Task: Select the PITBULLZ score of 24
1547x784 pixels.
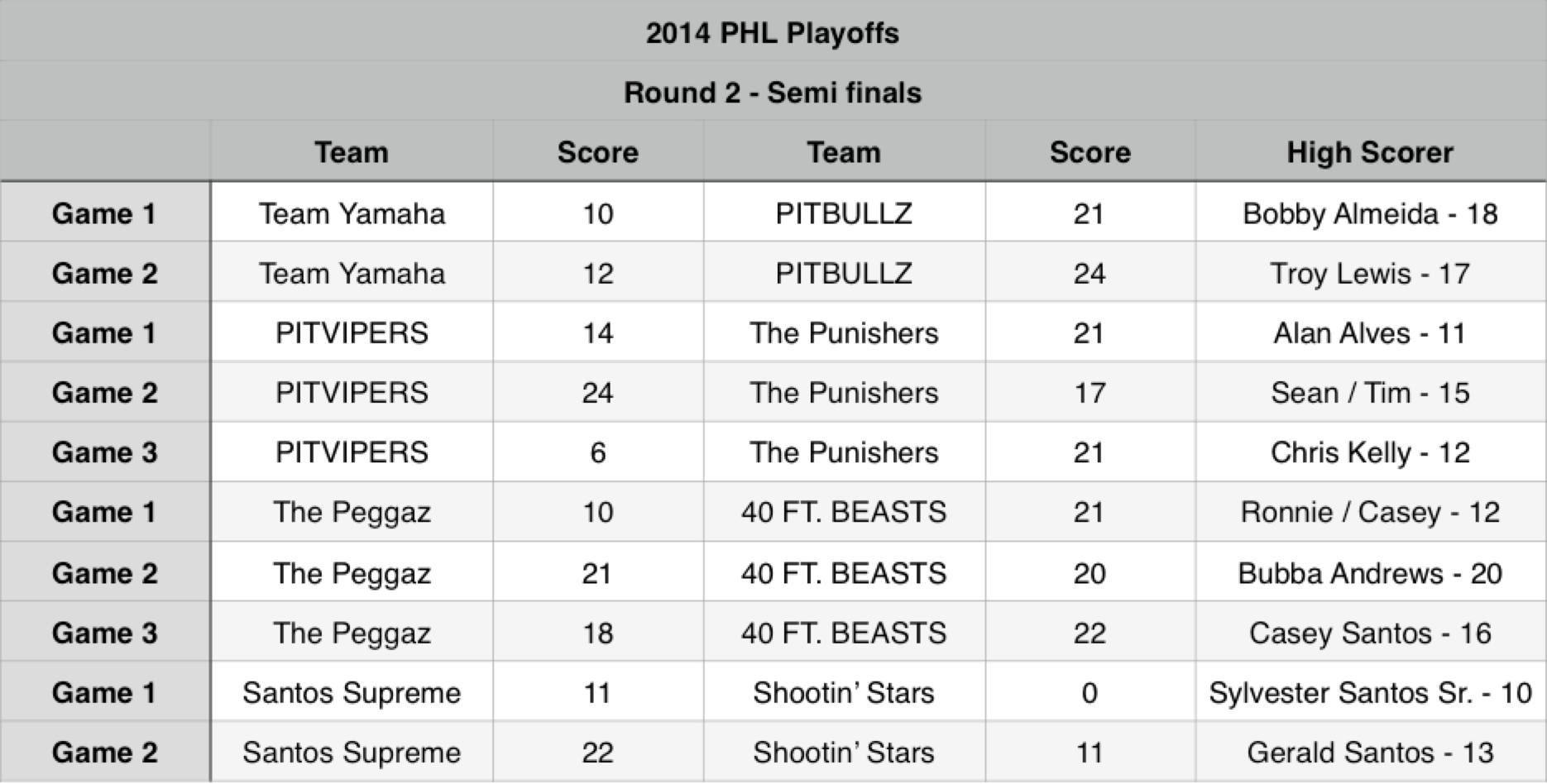Action: coord(1090,274)
